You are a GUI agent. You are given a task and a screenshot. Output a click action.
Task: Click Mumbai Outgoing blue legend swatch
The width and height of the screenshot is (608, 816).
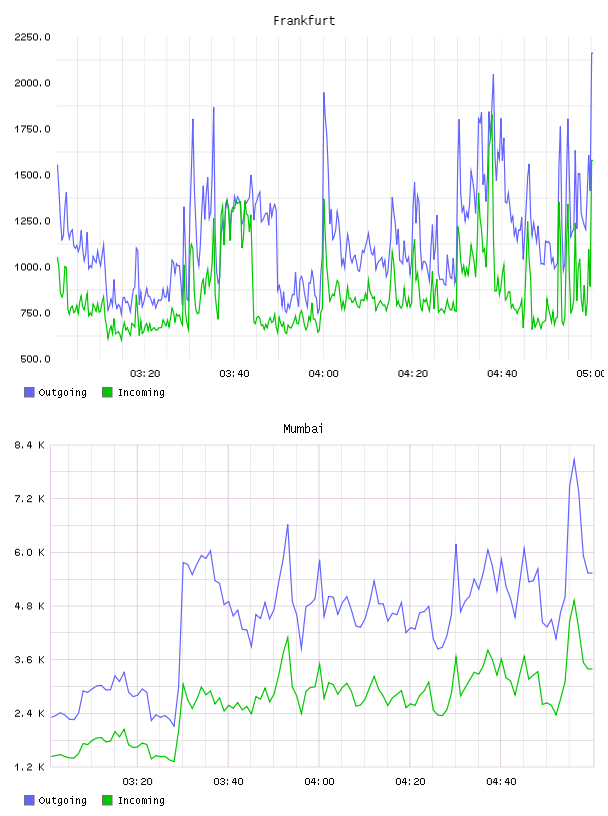coord(29,800)
